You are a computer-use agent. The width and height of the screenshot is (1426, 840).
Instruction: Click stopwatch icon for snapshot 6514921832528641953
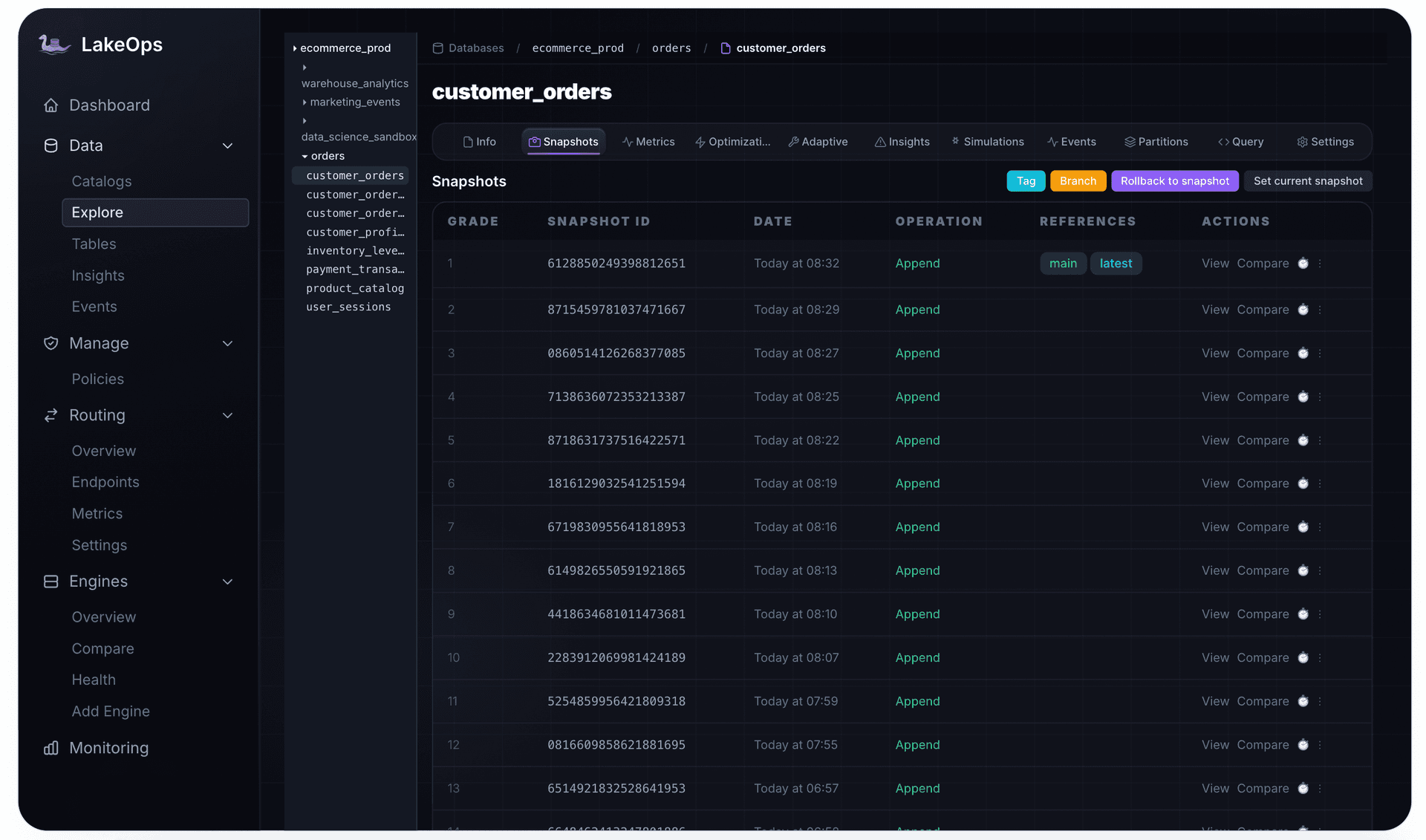click(1303, 789)
